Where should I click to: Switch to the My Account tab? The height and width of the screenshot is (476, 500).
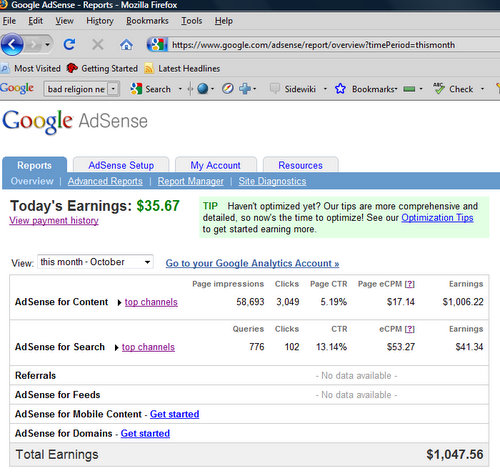click(x=215, y=165)
